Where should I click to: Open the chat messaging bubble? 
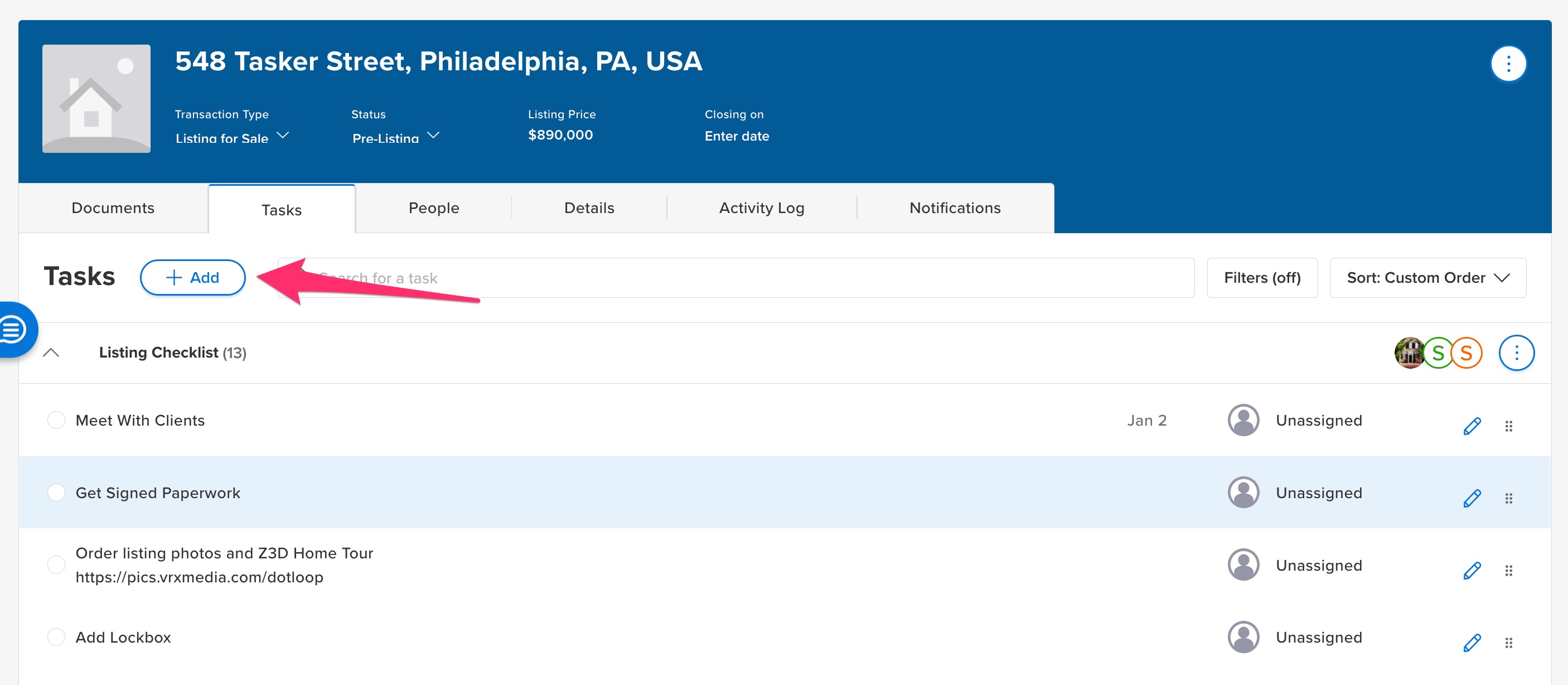[13, 330]
